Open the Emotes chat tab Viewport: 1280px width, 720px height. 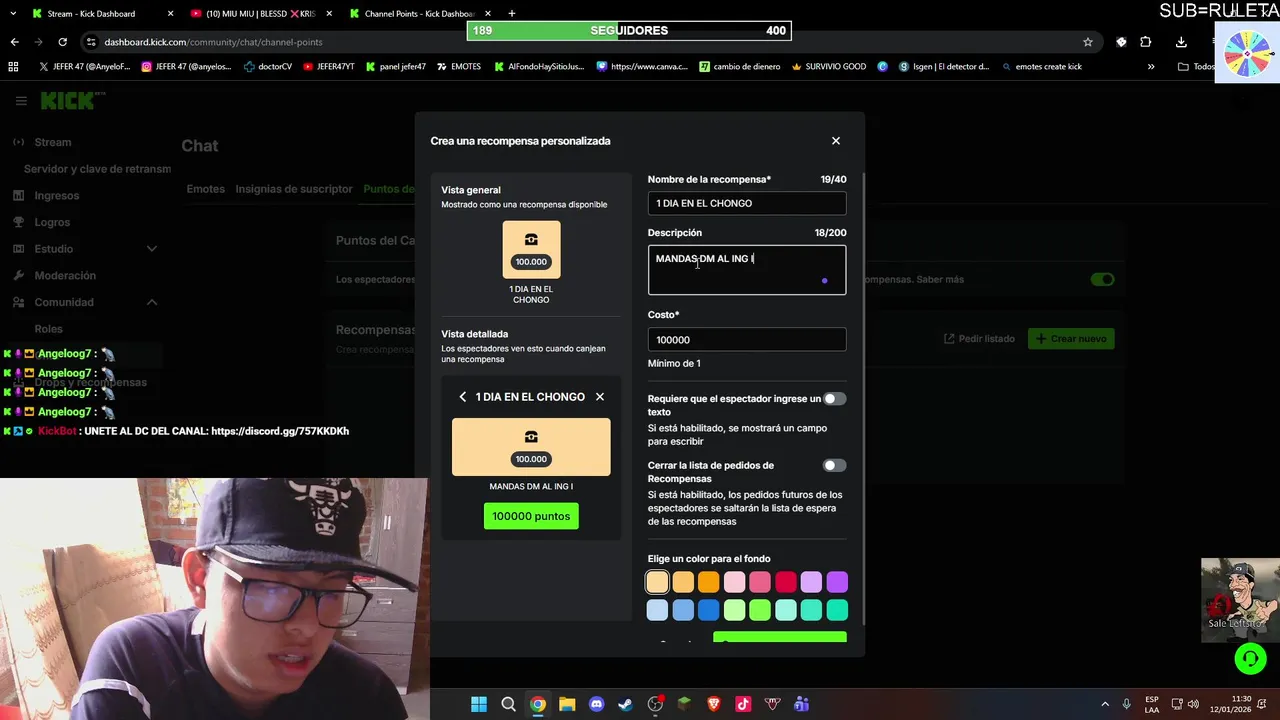206,189
